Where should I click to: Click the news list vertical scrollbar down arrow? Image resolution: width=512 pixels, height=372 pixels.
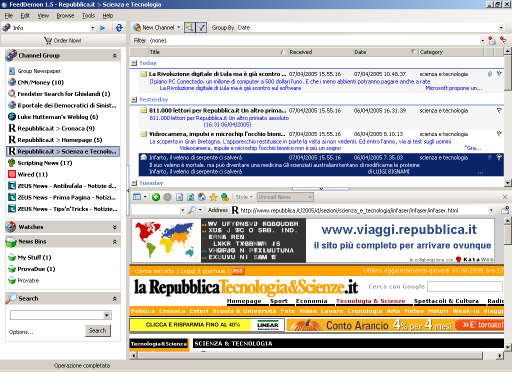508,183
